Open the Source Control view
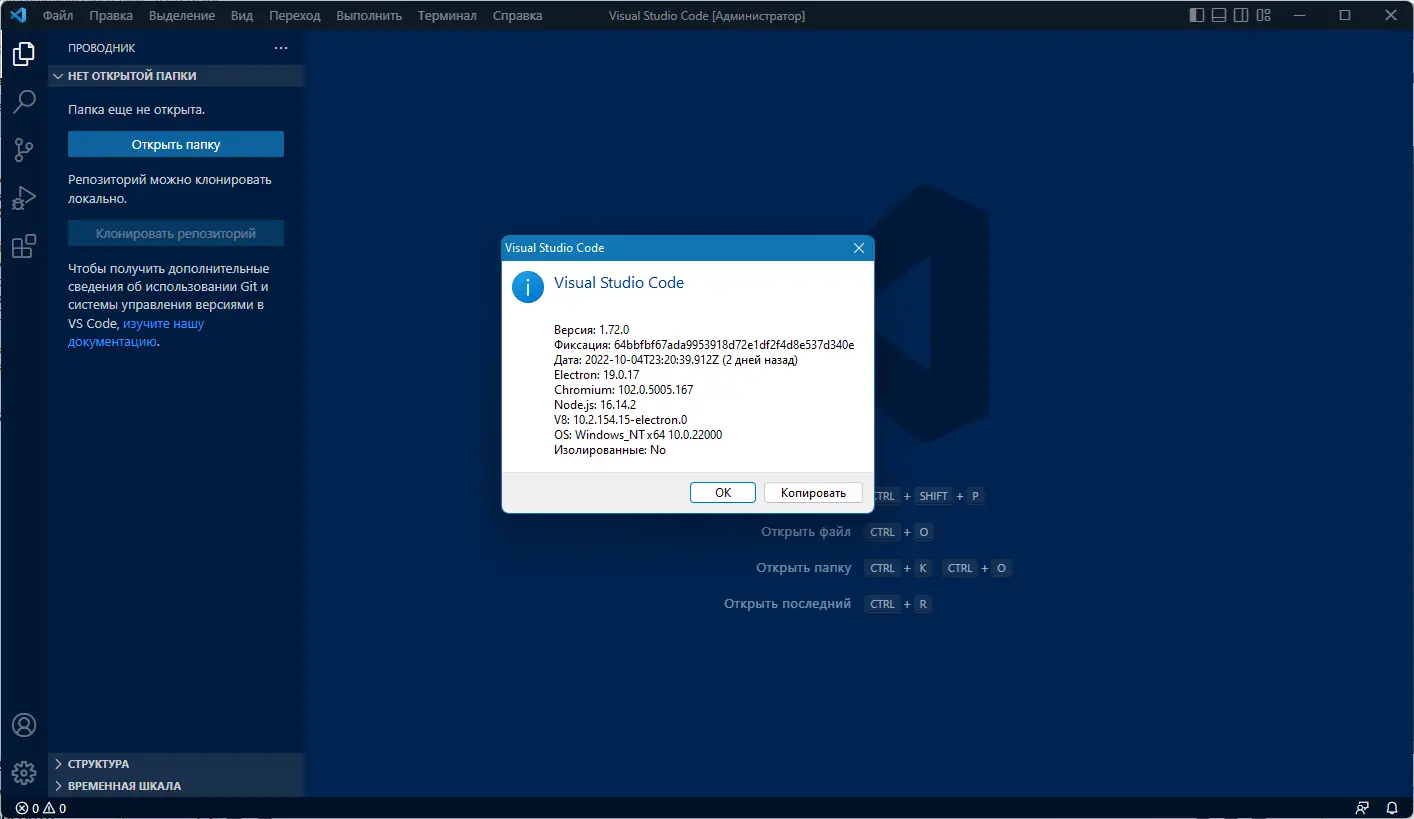The width and height of the screenshot is (1414, 819). click(x=23, y=150)
